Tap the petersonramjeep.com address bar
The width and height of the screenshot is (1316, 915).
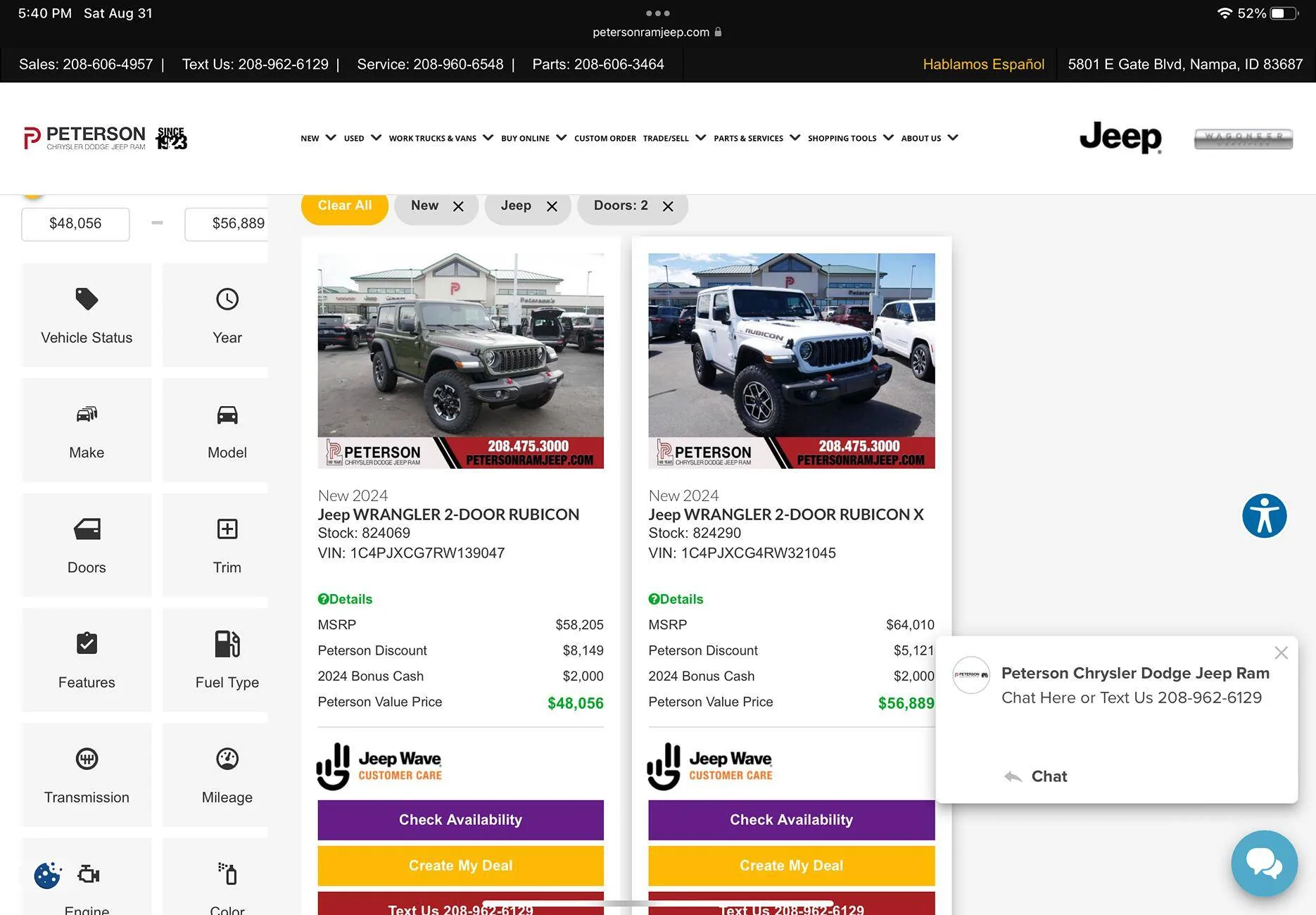[657, 32]
